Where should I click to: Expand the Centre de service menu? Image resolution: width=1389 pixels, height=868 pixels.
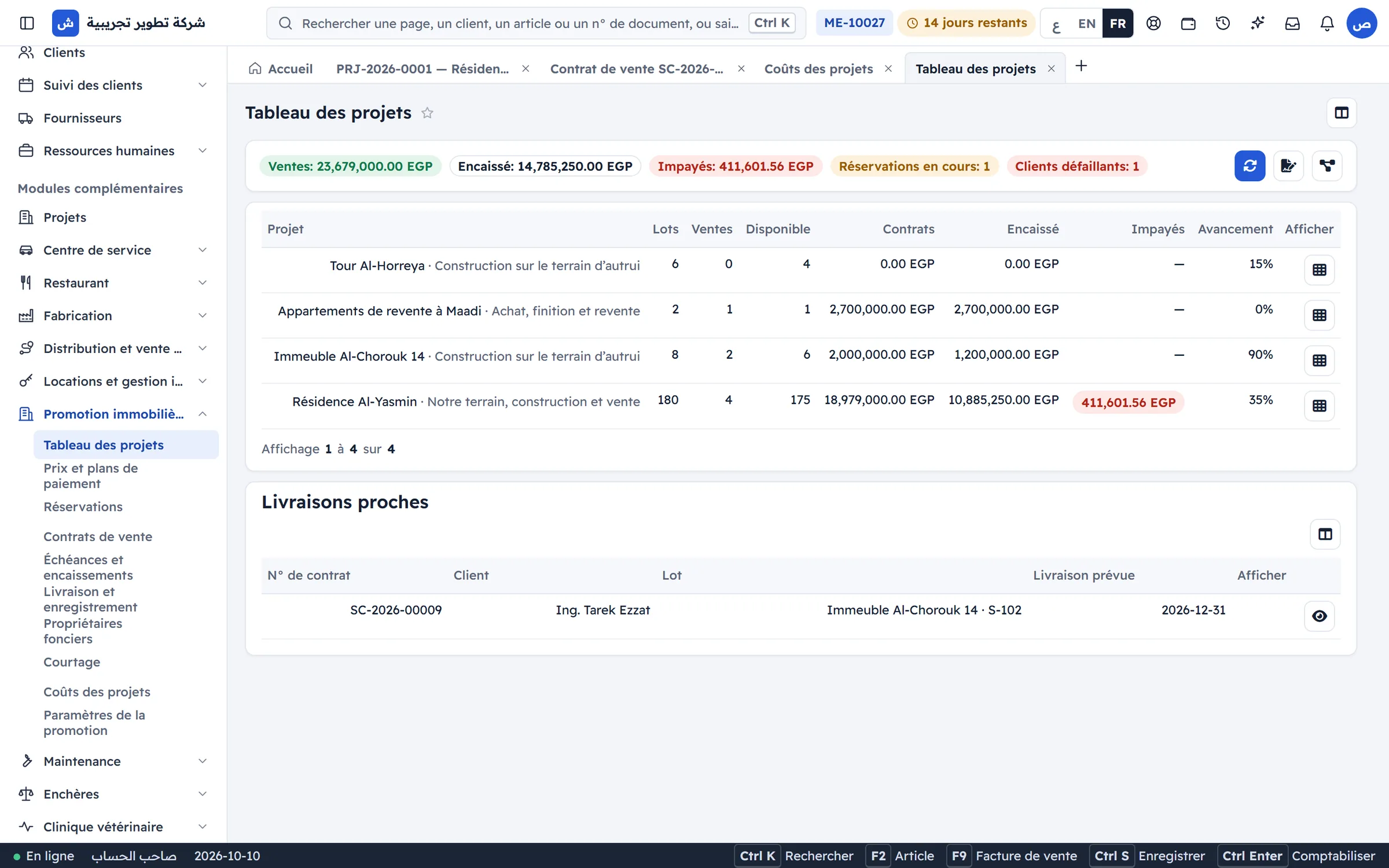113,250
